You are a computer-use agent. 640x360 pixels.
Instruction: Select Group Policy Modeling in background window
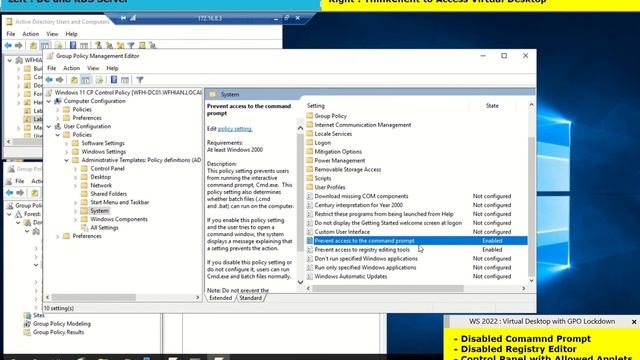pos(62,324)
